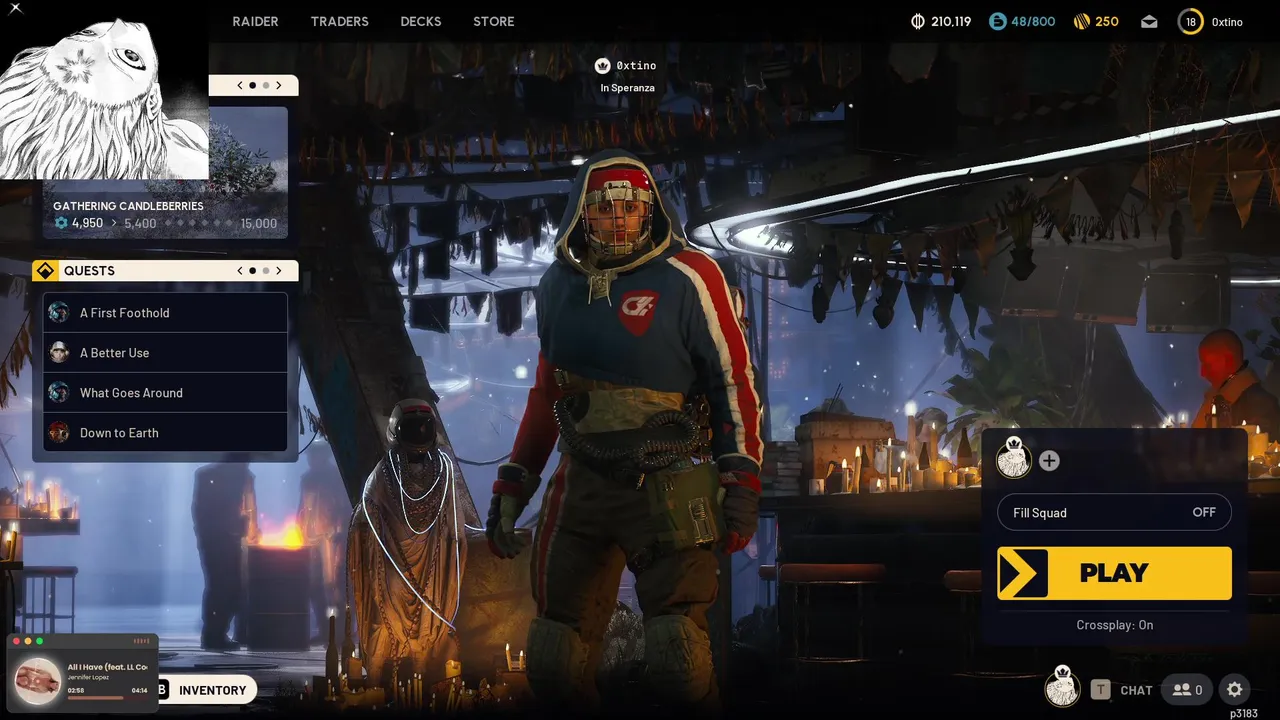1280x720 pixels.
Task: Open the mail envelope inbox
Action: tap(1149, 22)
